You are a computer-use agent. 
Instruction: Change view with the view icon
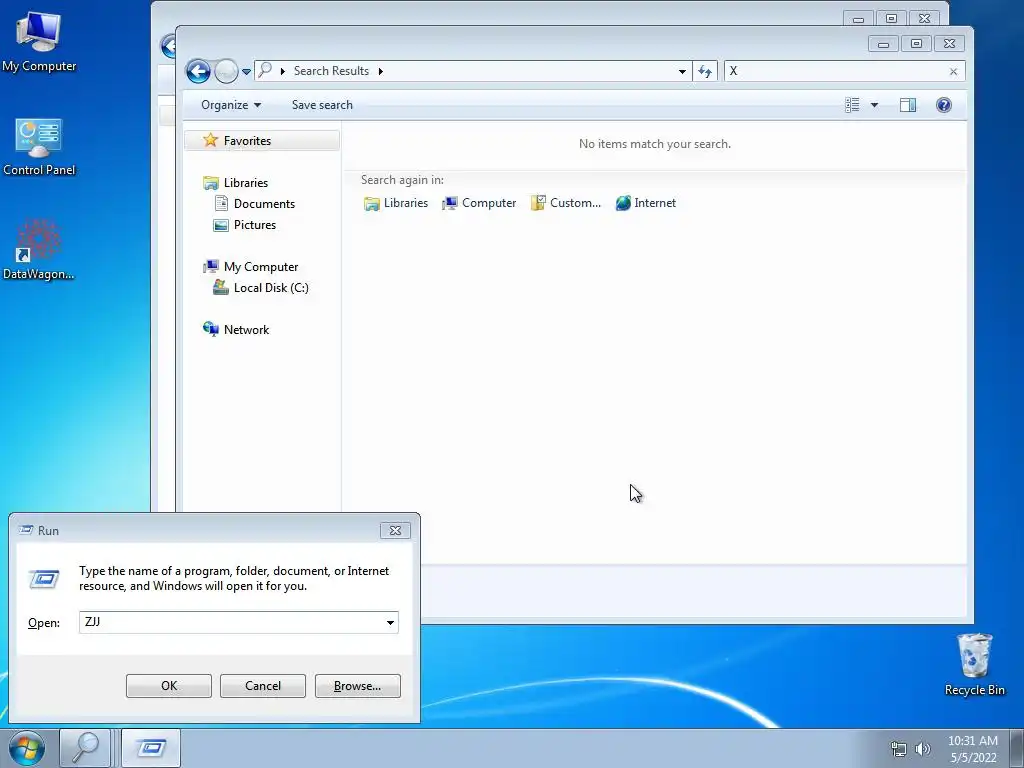(x=852, y=105)
